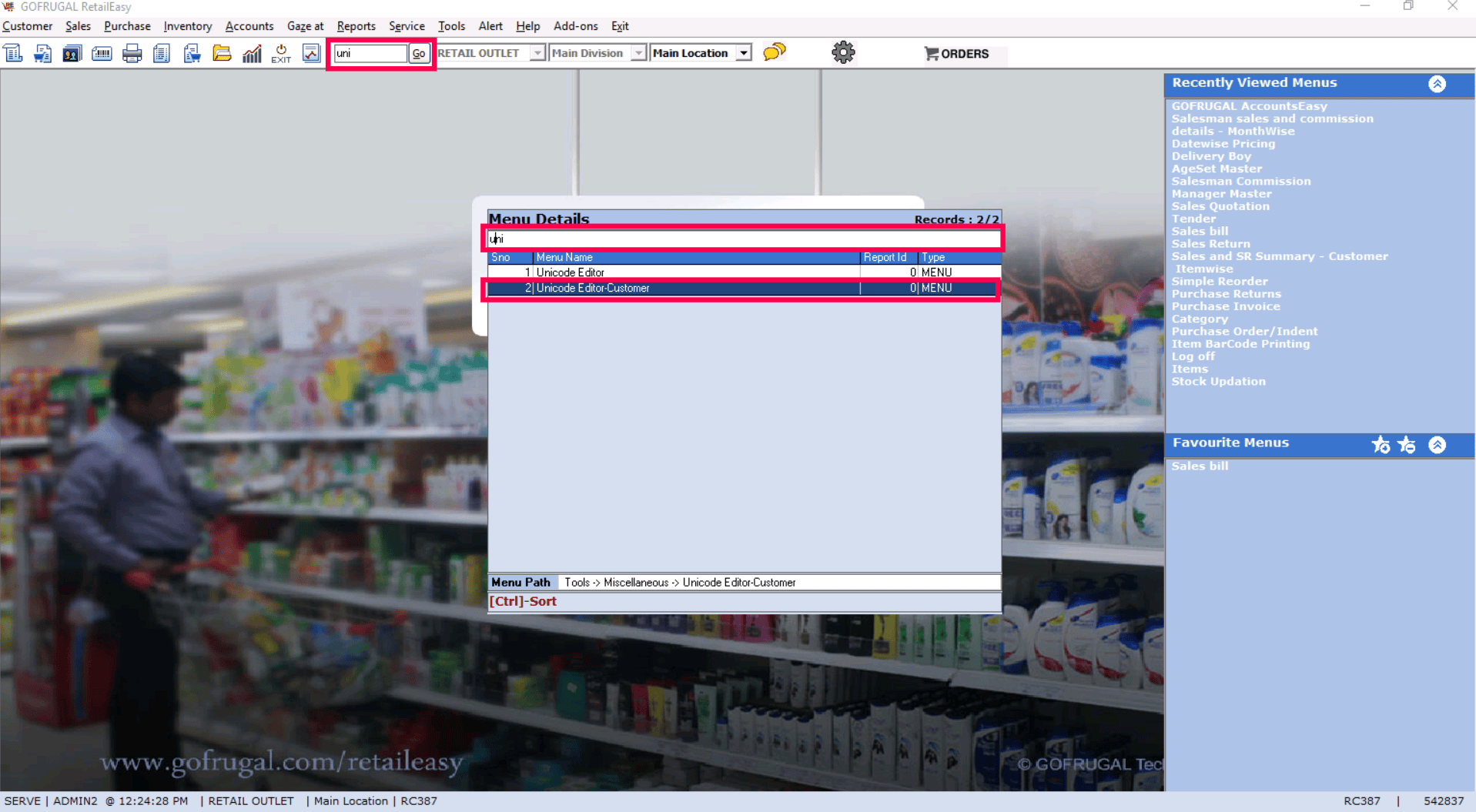
Task: Click the Exit menu item
Action: click(x=620, y=26)
